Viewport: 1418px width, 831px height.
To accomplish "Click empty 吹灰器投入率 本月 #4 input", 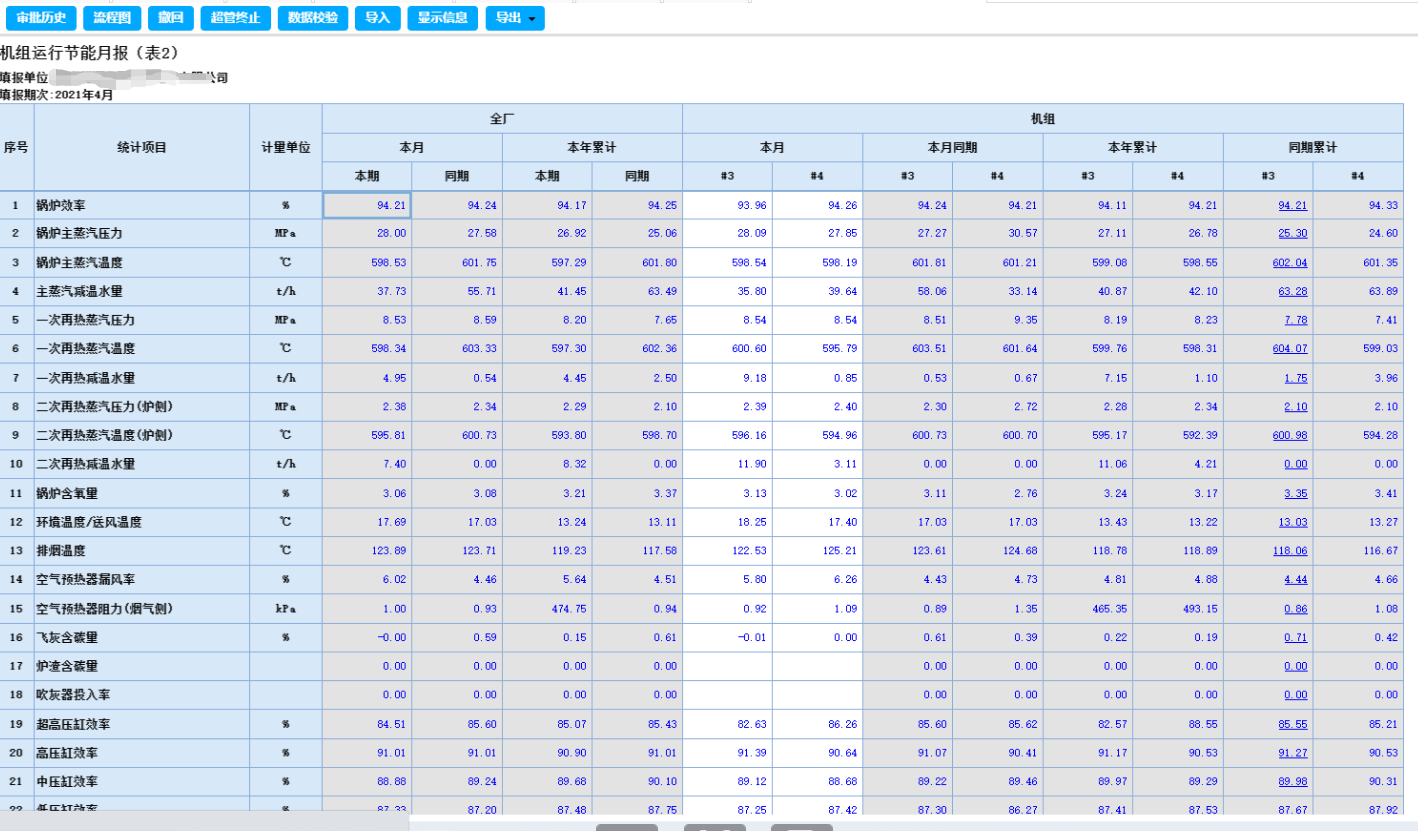I will [x=817, y=695].
